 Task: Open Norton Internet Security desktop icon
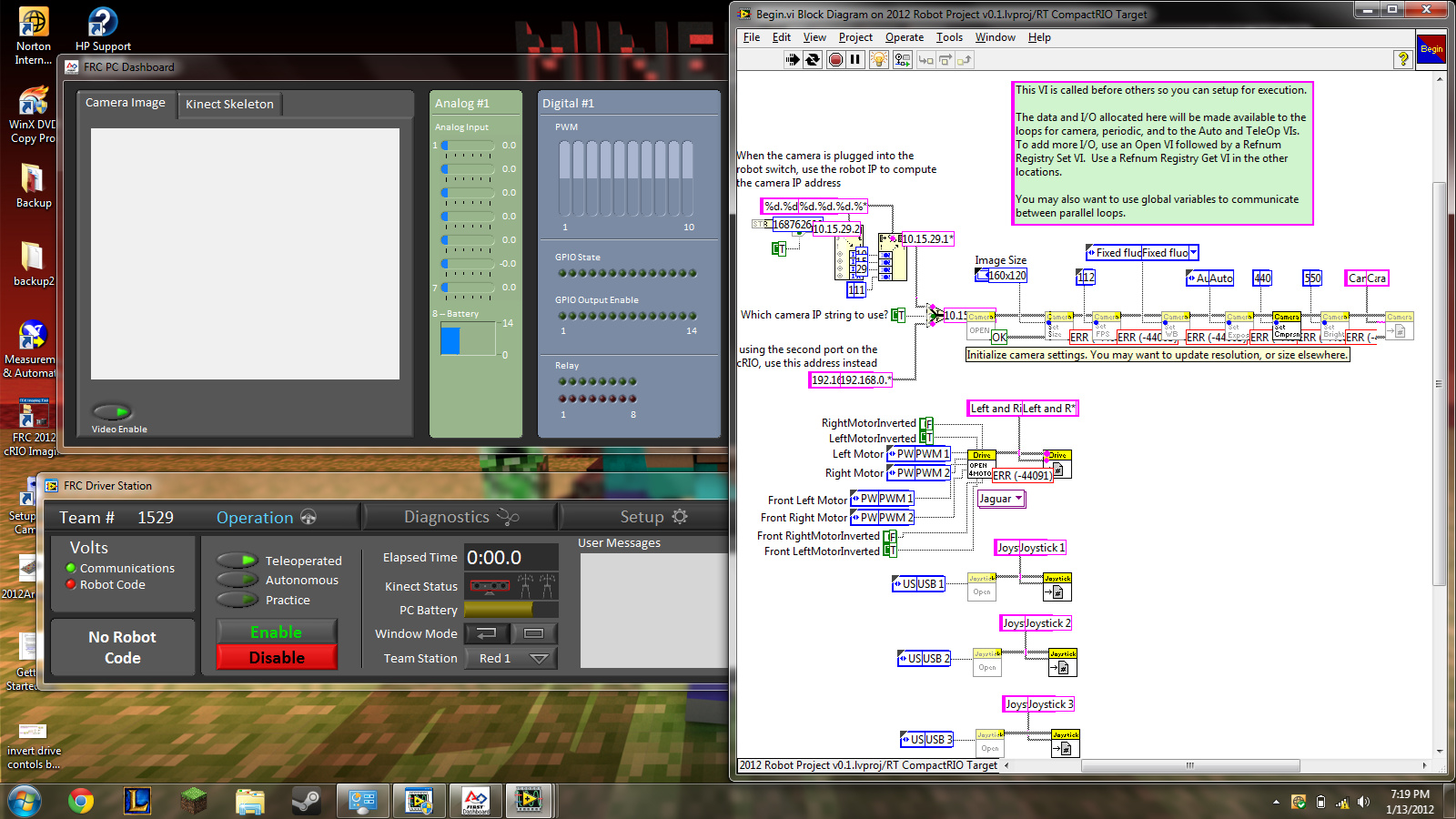click(x=34, y=36)
